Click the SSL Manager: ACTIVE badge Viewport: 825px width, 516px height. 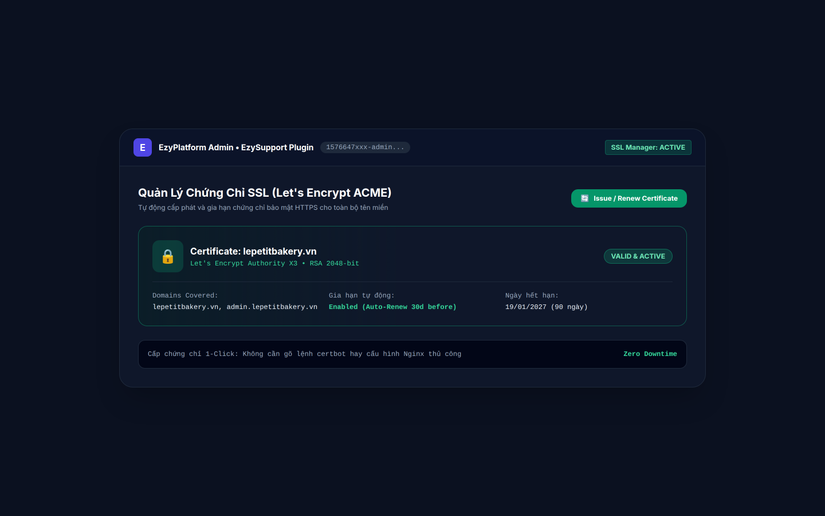(x=648, y=147)
